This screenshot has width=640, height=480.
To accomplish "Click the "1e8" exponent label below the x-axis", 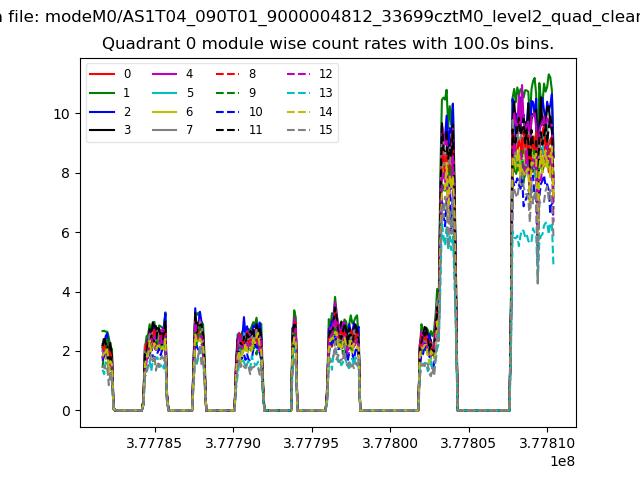I will pyautogui.click(x=561, y=461).
